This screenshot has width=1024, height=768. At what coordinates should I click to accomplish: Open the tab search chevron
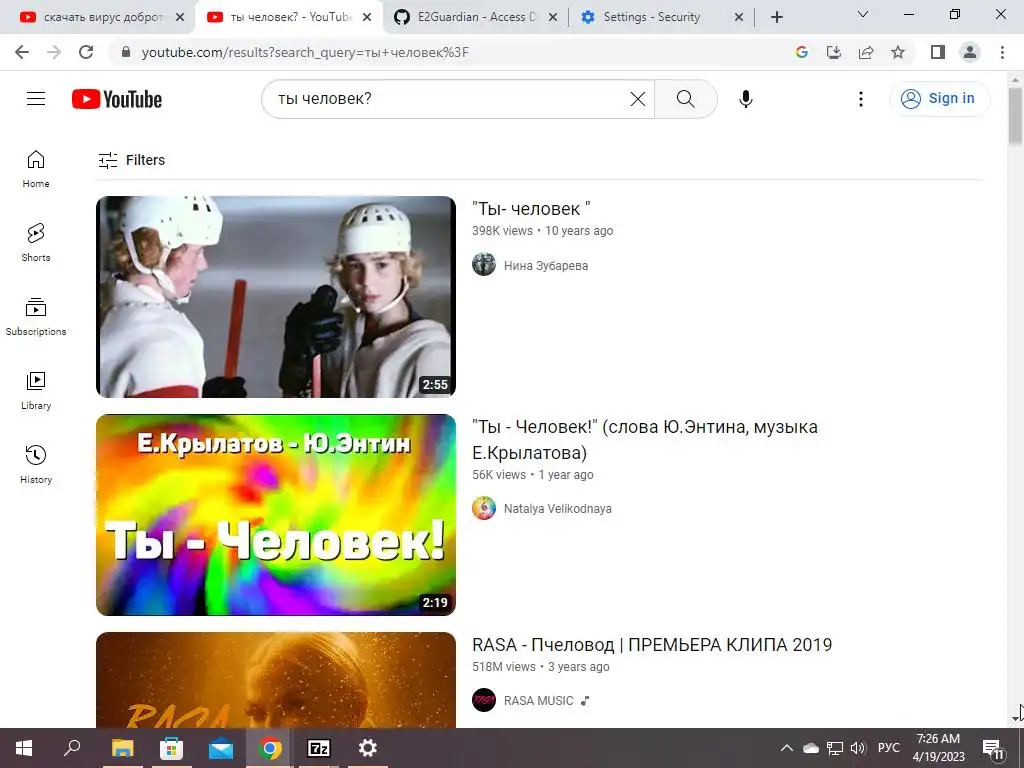pos(863,14)
